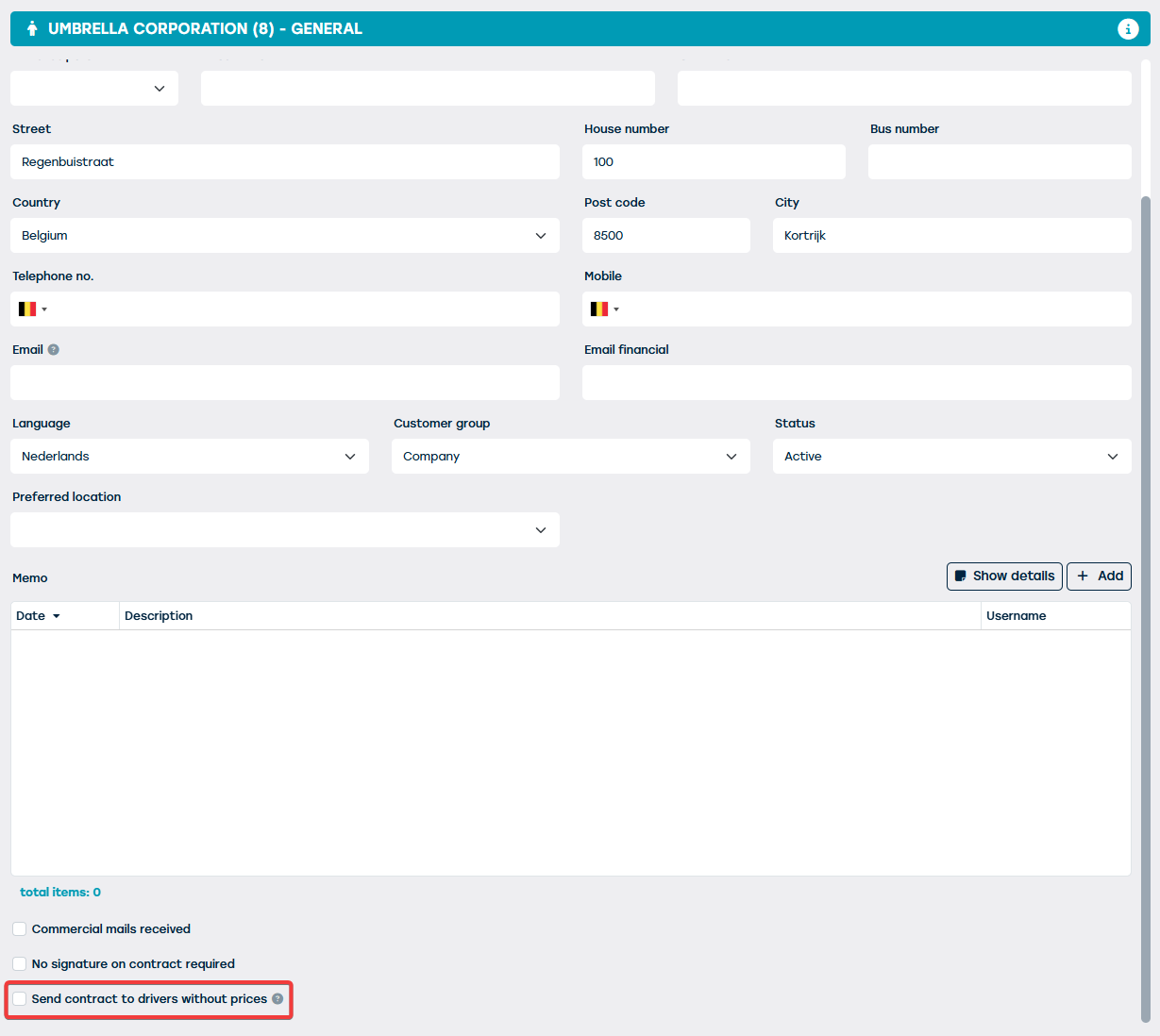This screenshot has height=1036, width=1160.
Task: Click the Show details button
Action: (x=1004, y=576)
